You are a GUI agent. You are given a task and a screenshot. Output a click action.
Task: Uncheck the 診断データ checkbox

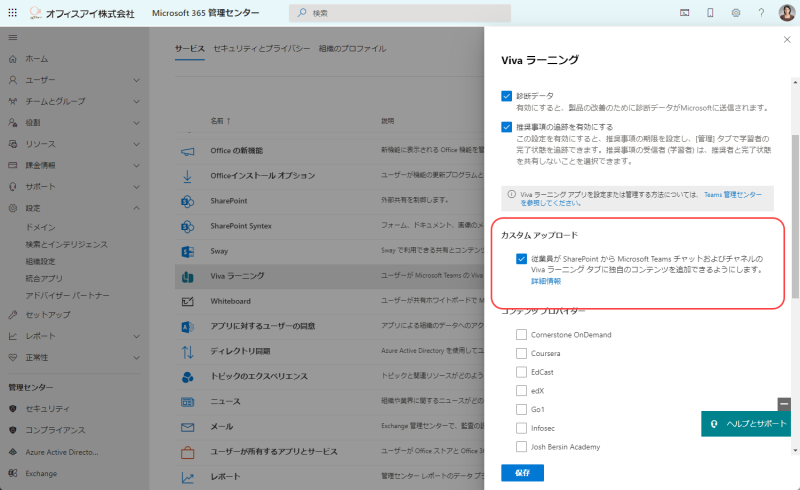pyautogui.click(x=506, y=96)
